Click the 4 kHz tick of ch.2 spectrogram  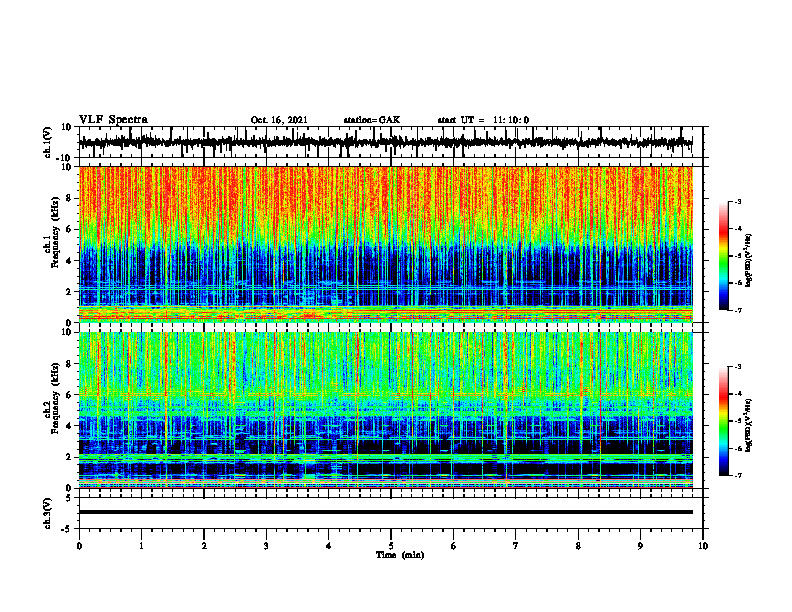coord(68,426)
